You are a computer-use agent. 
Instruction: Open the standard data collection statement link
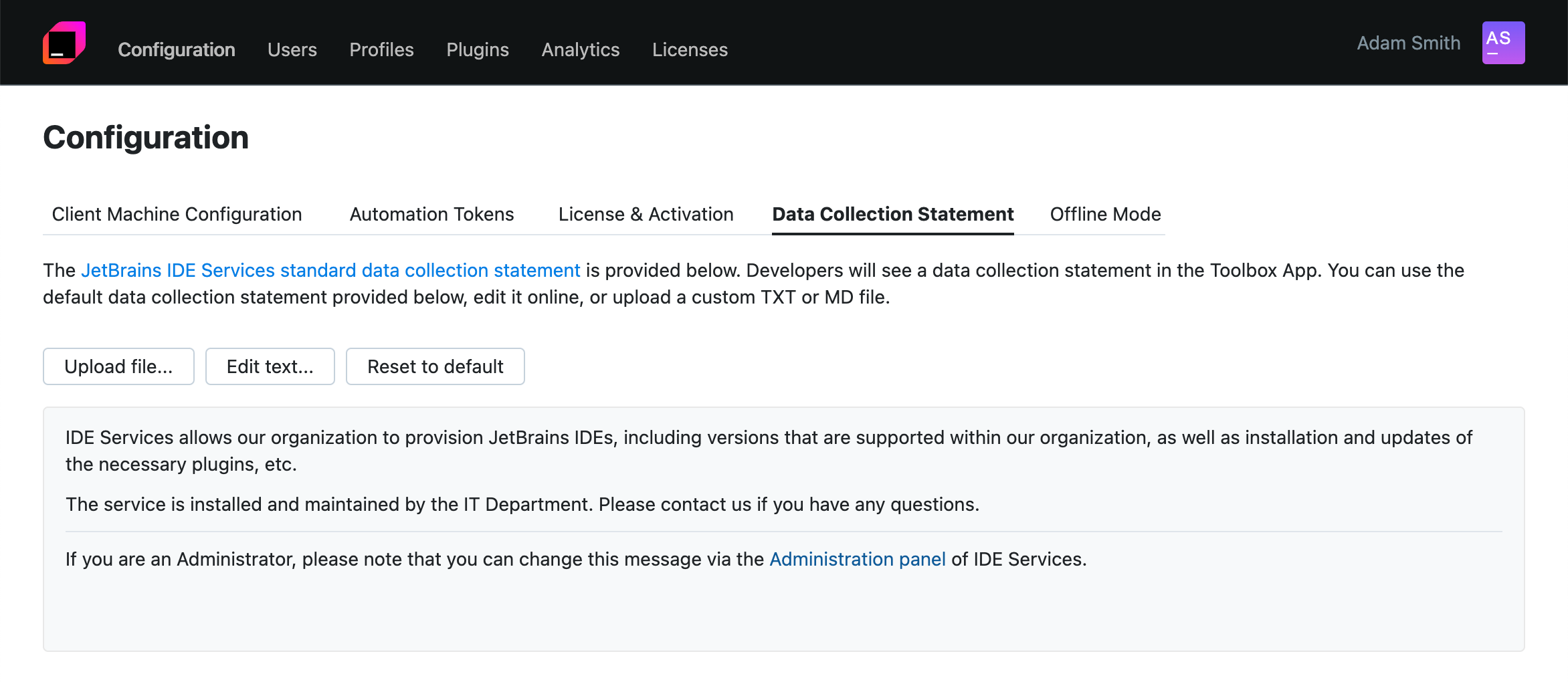pyautogui.click(x=330, y=270)
